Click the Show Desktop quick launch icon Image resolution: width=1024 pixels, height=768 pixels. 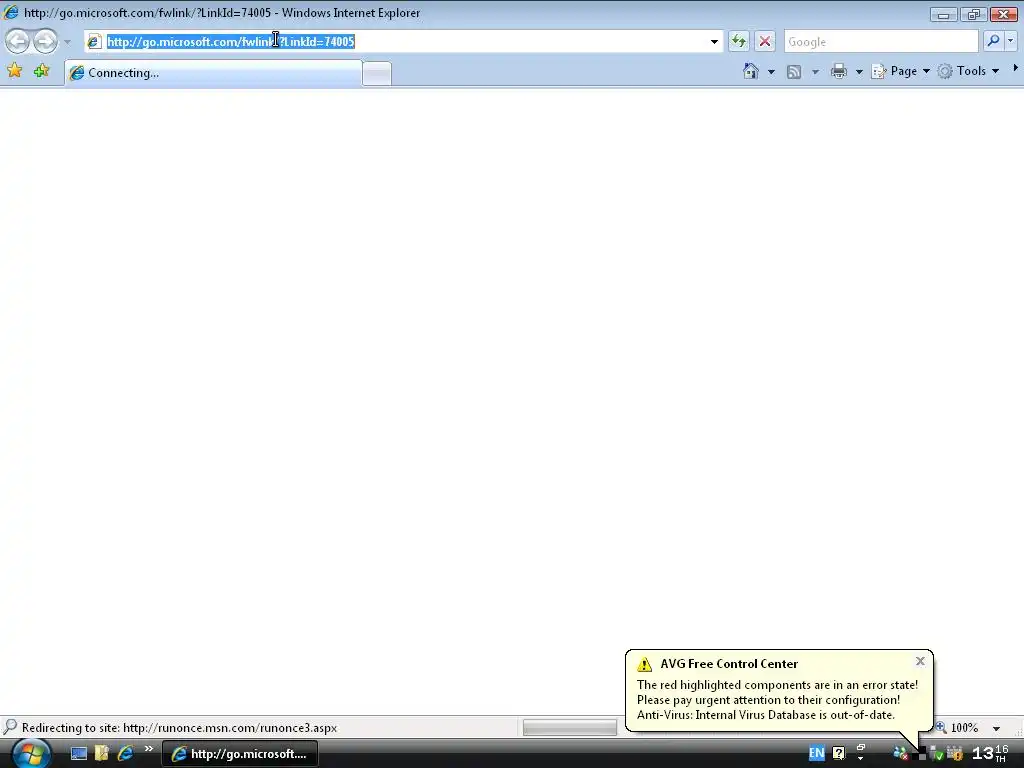click(x=79, y=754)
